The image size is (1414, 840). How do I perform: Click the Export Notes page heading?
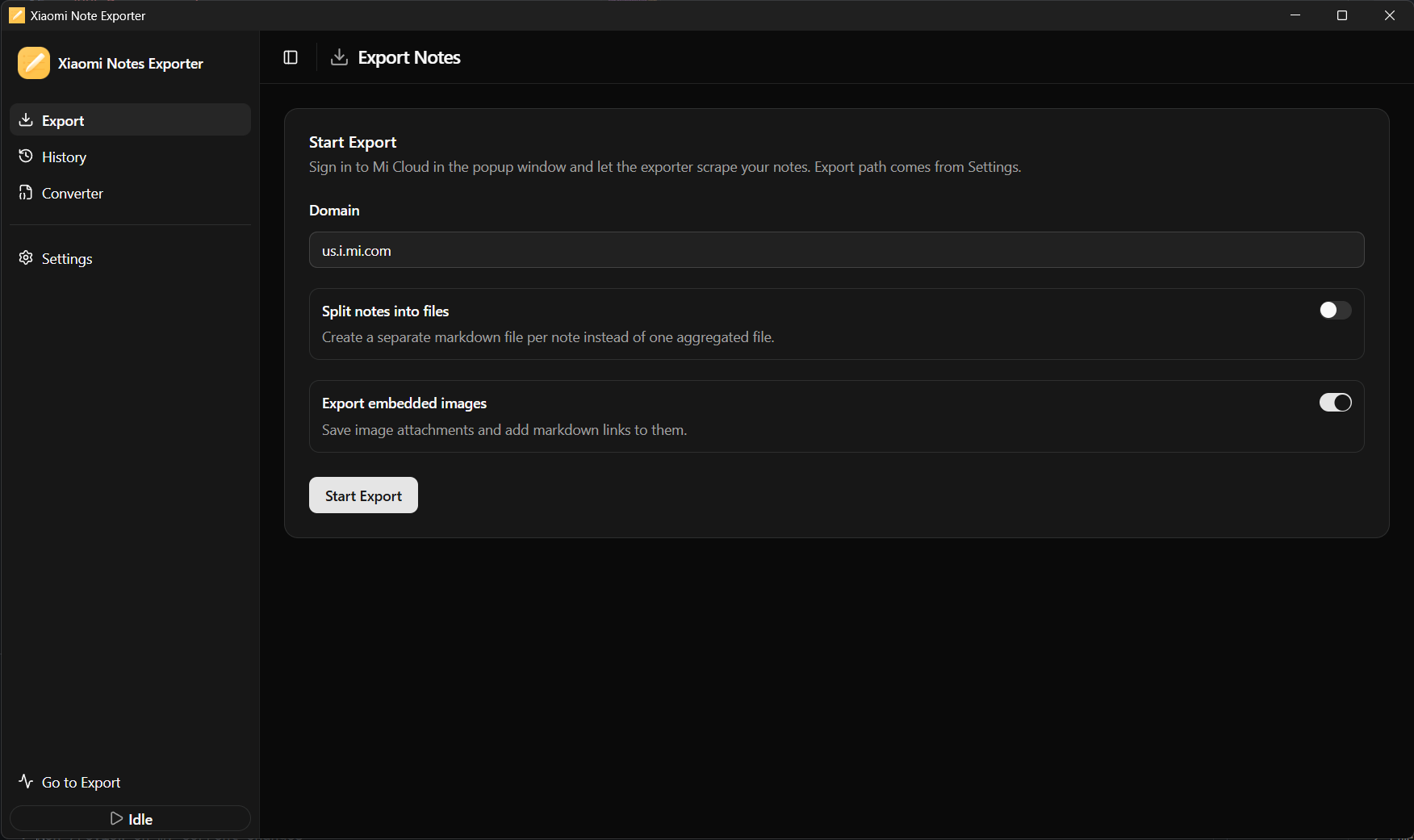(409, 57)
